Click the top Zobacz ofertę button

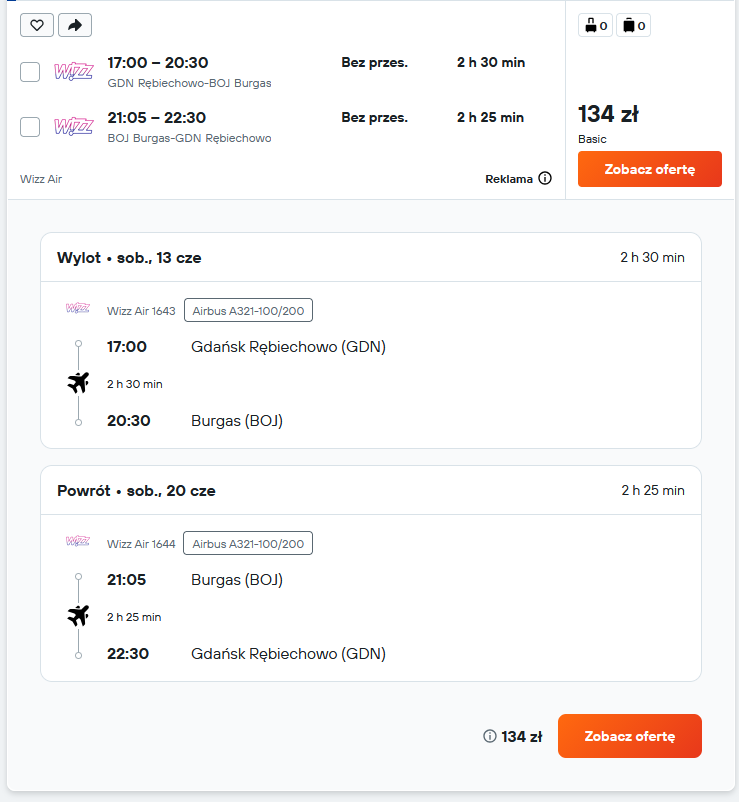click(x=650, y=169)
